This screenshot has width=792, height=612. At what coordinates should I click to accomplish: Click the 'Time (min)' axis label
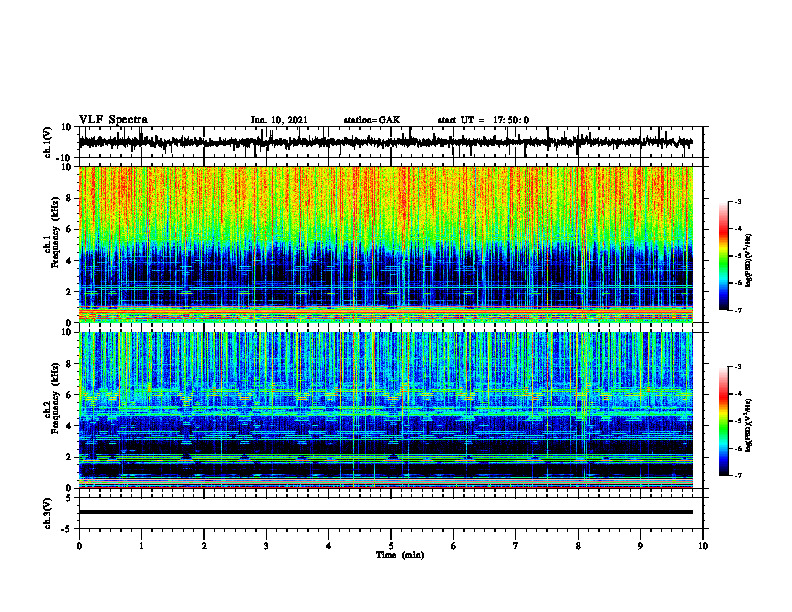[x=400, y=555]
